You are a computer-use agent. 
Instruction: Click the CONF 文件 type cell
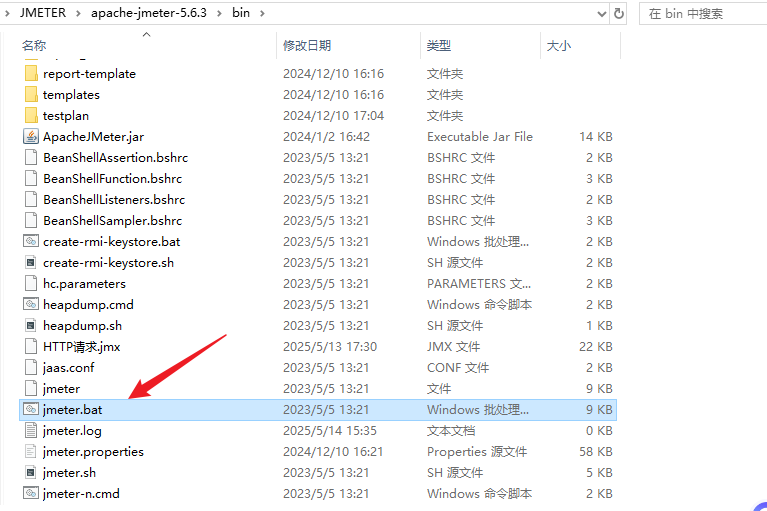click(458, 368)
